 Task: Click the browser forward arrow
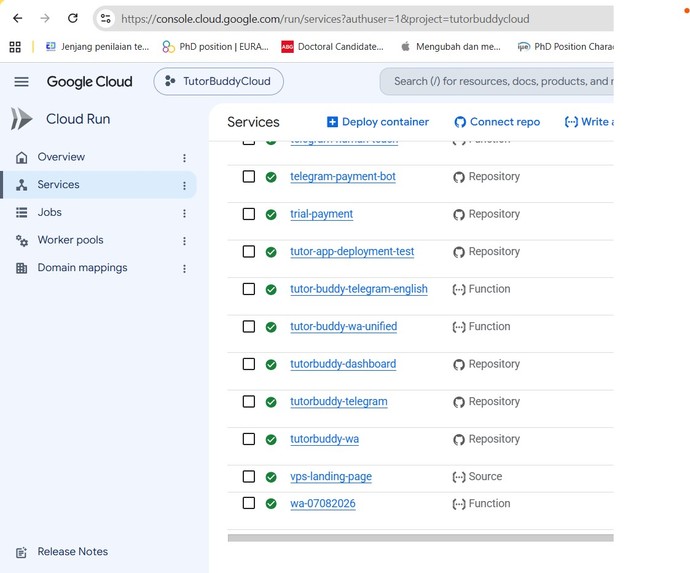[x=45, y=18]
